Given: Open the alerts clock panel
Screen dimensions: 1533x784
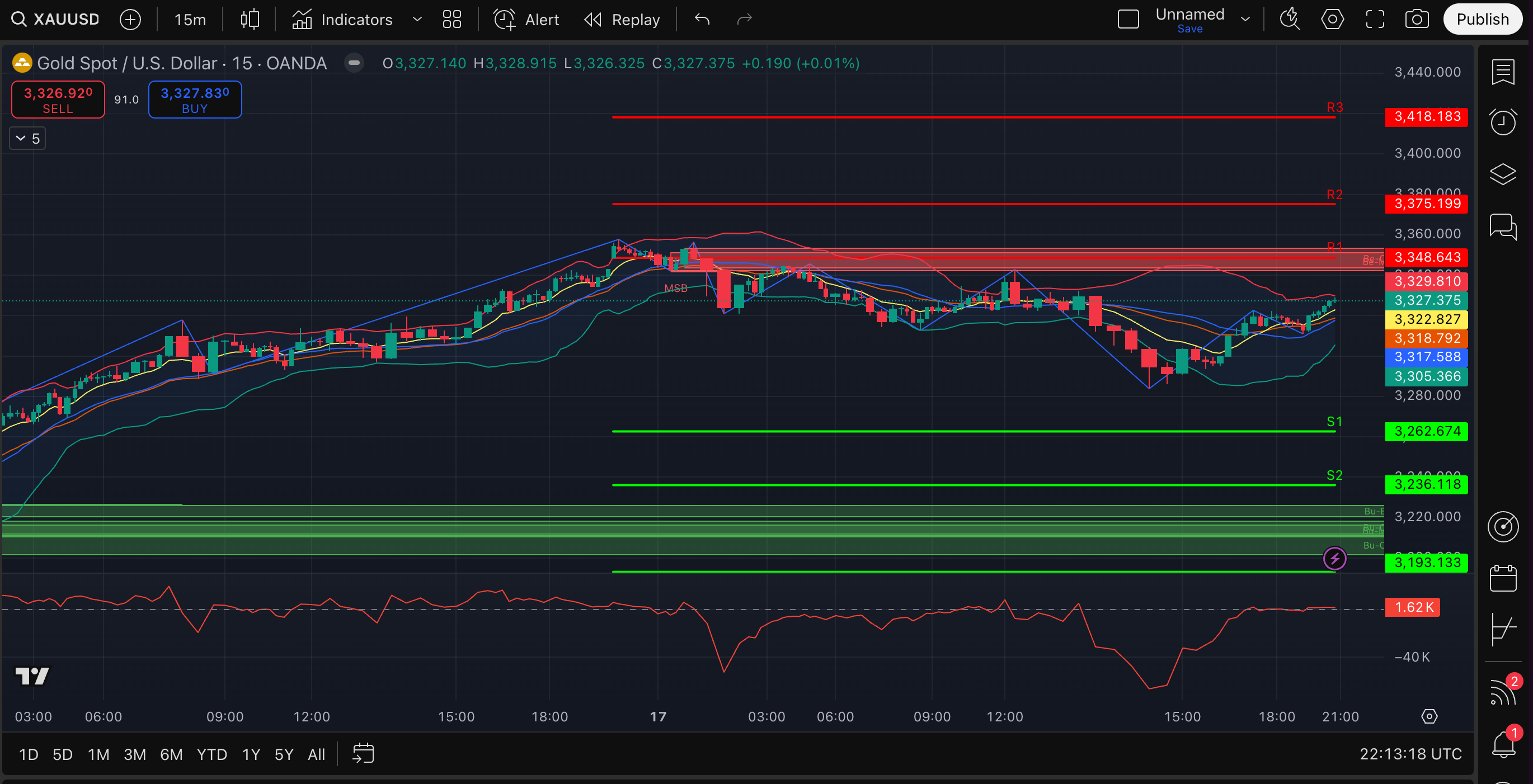Looking at the screenshot, I should point(1503,122).
